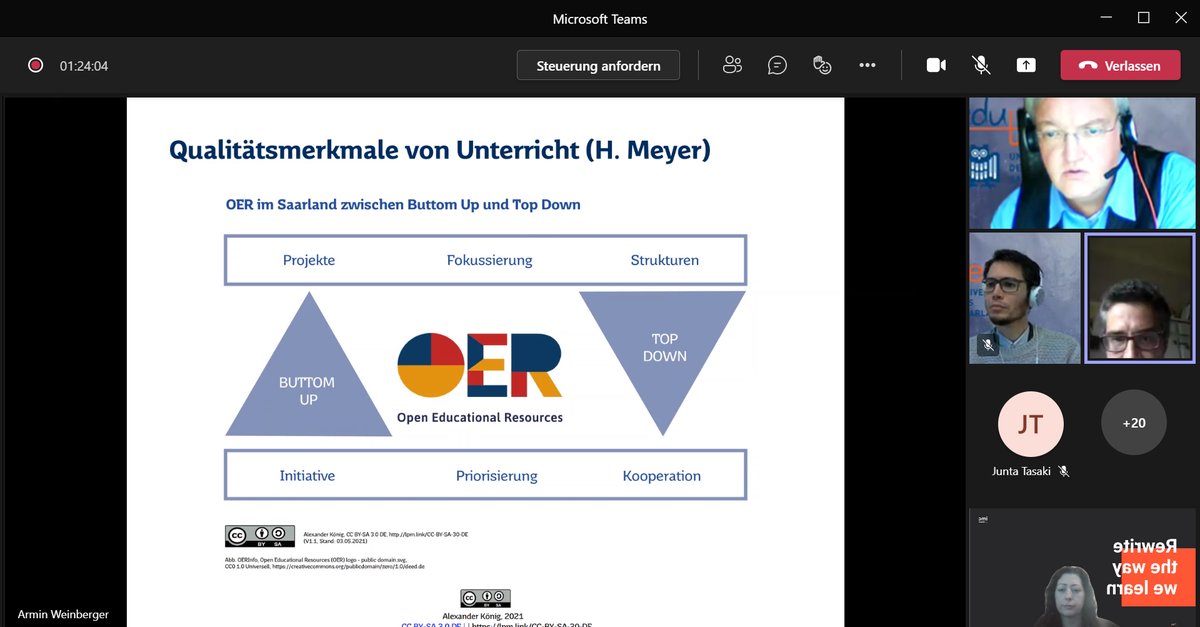Toggle the mute icon on the lower-left participant tile
The width and height of the screenshot is (1200, 627).
click(x=988, y=345)
